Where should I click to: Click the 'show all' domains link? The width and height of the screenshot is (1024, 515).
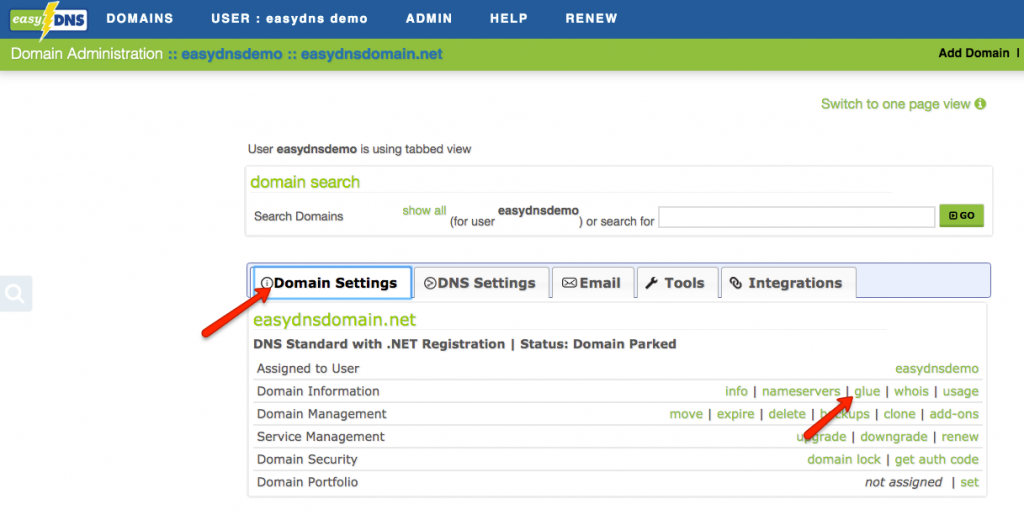(x=424, y=211)
